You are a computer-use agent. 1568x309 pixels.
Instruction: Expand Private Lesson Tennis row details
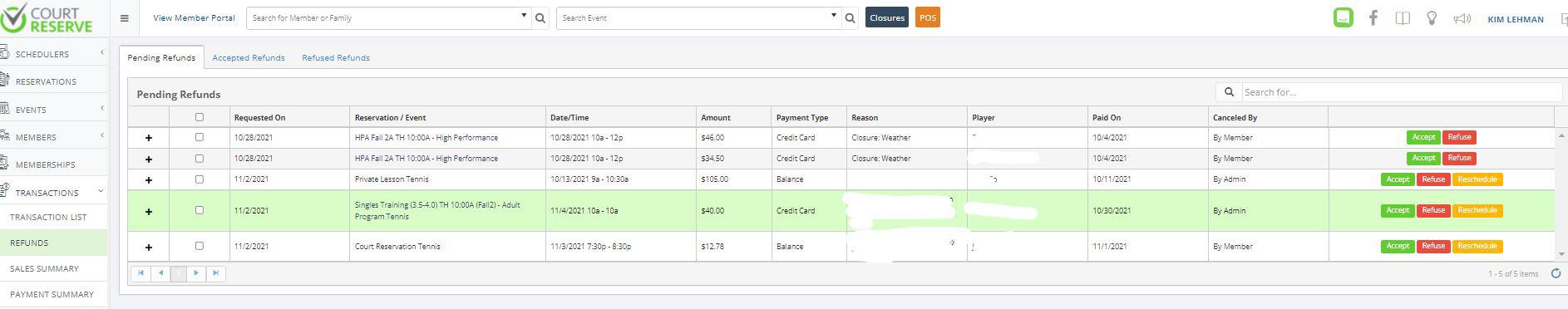tap(149, 179)
